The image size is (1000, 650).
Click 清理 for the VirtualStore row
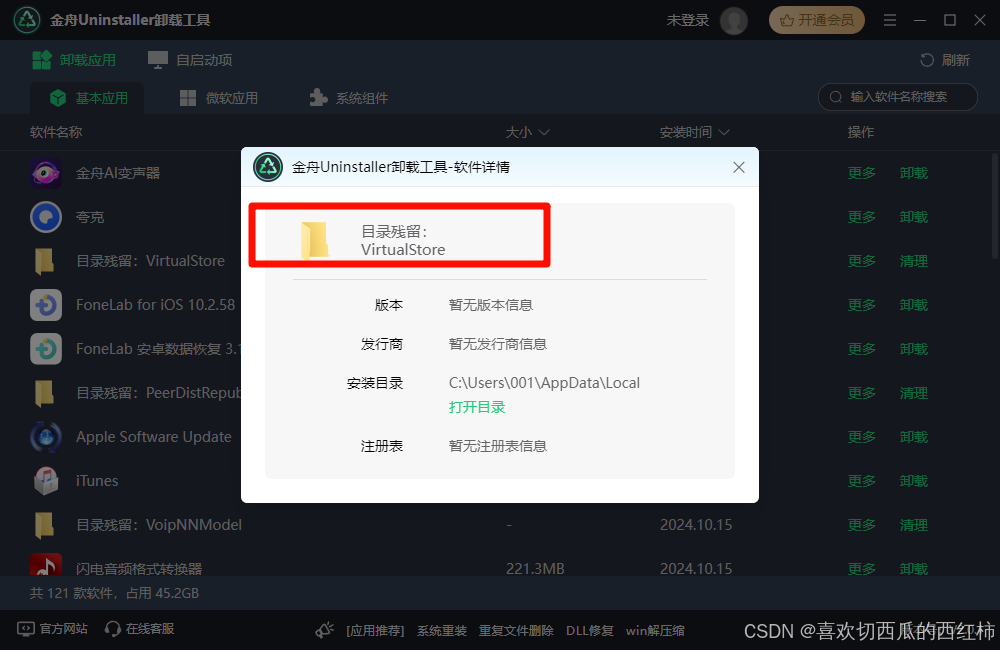pyautogui.click(x=913, y=261)
